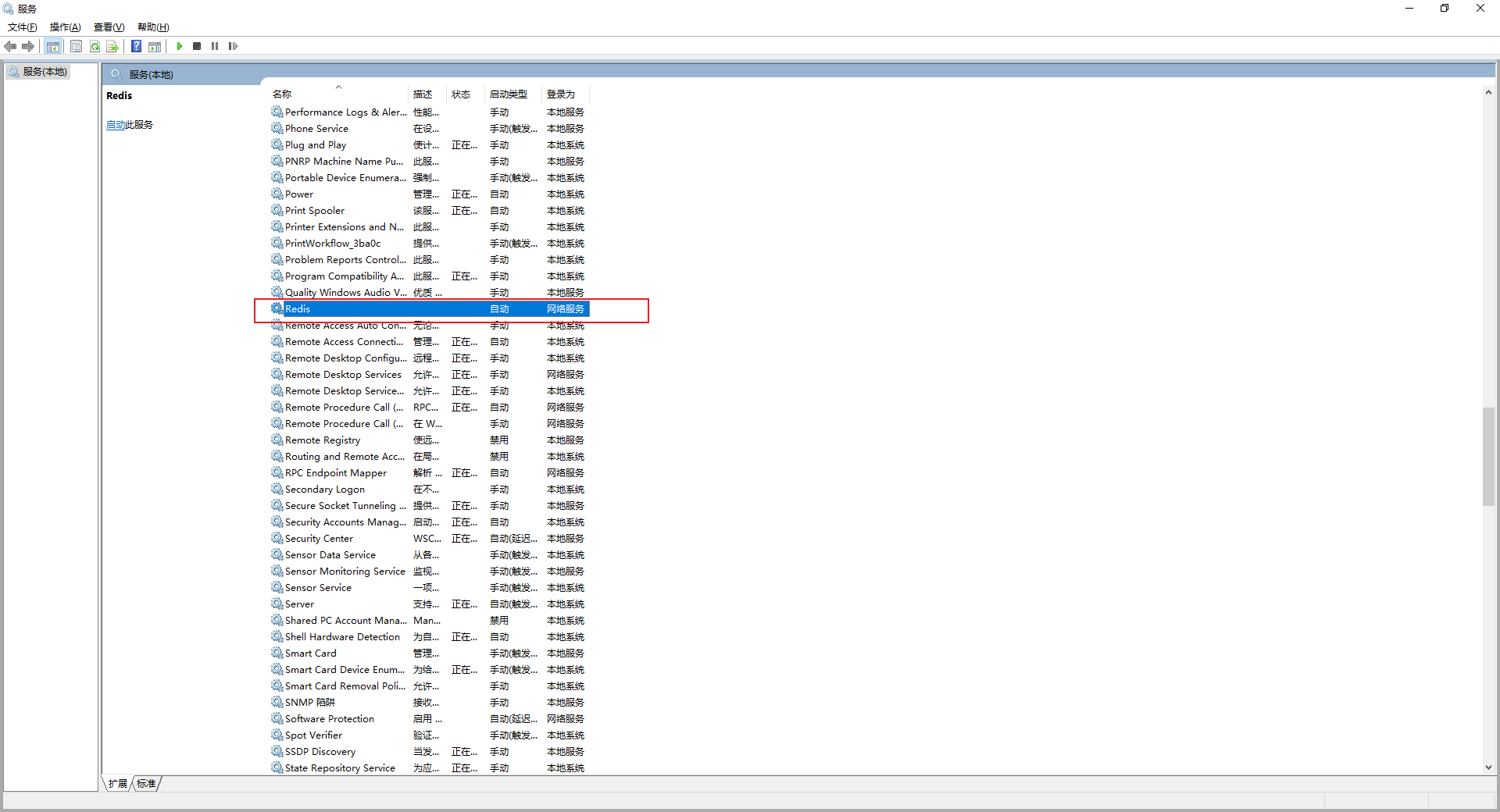1500x812 pixels.
Task: Select the SSDP Discovery service
Action: (430, 752)
